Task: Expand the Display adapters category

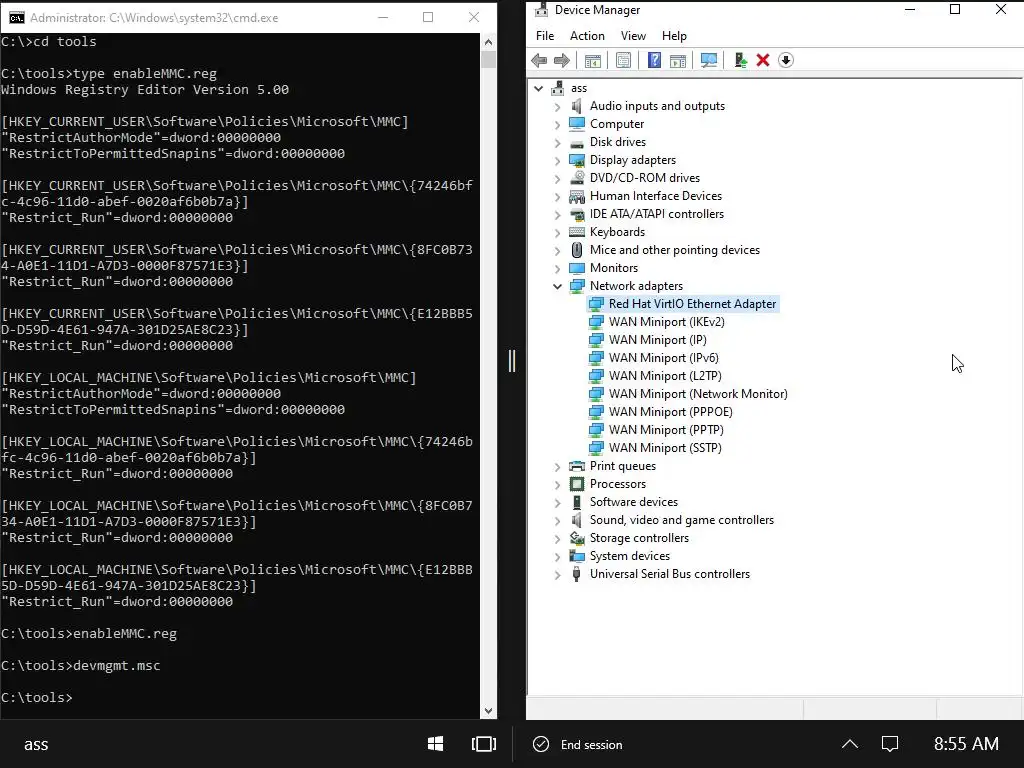Action: pos(557,161)
